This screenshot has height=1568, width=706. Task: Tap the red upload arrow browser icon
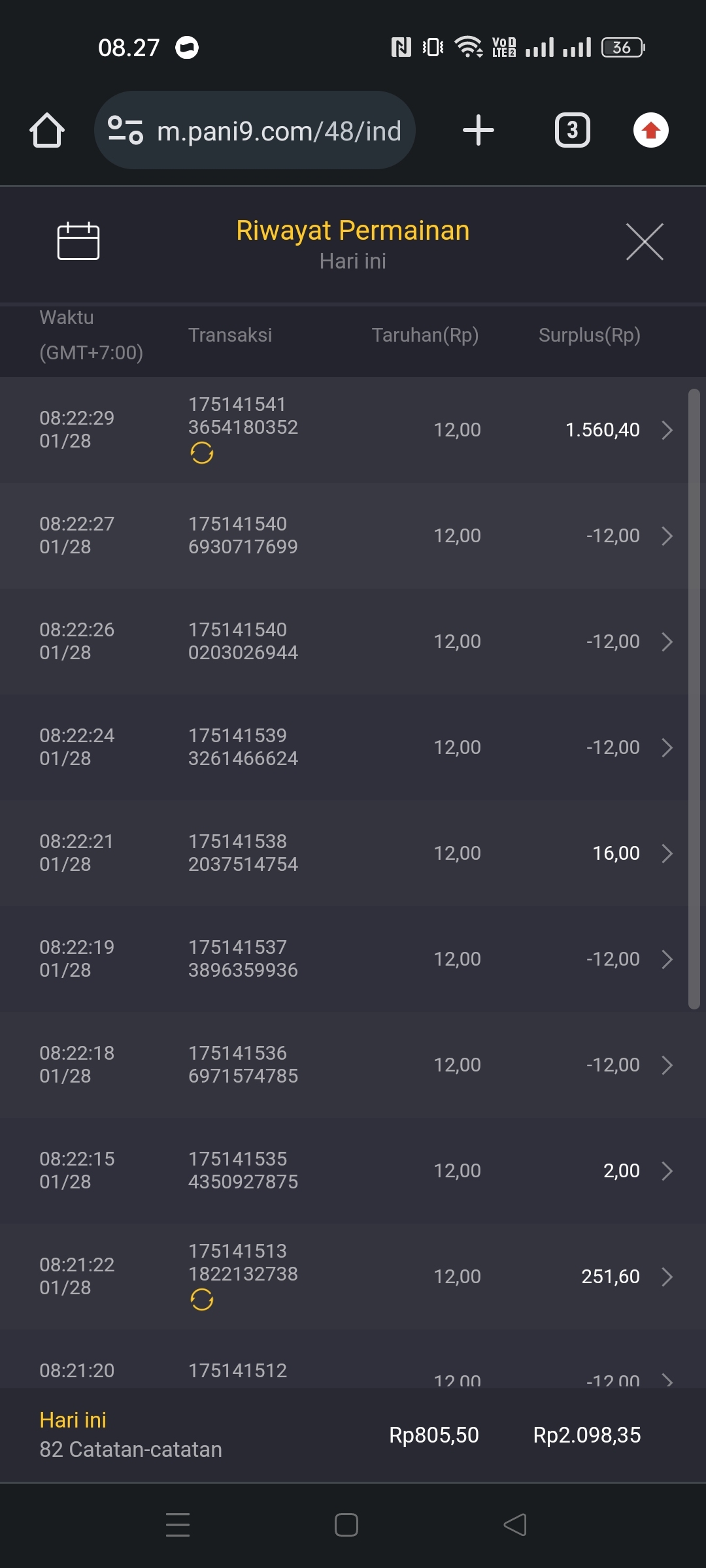[650, 130]
